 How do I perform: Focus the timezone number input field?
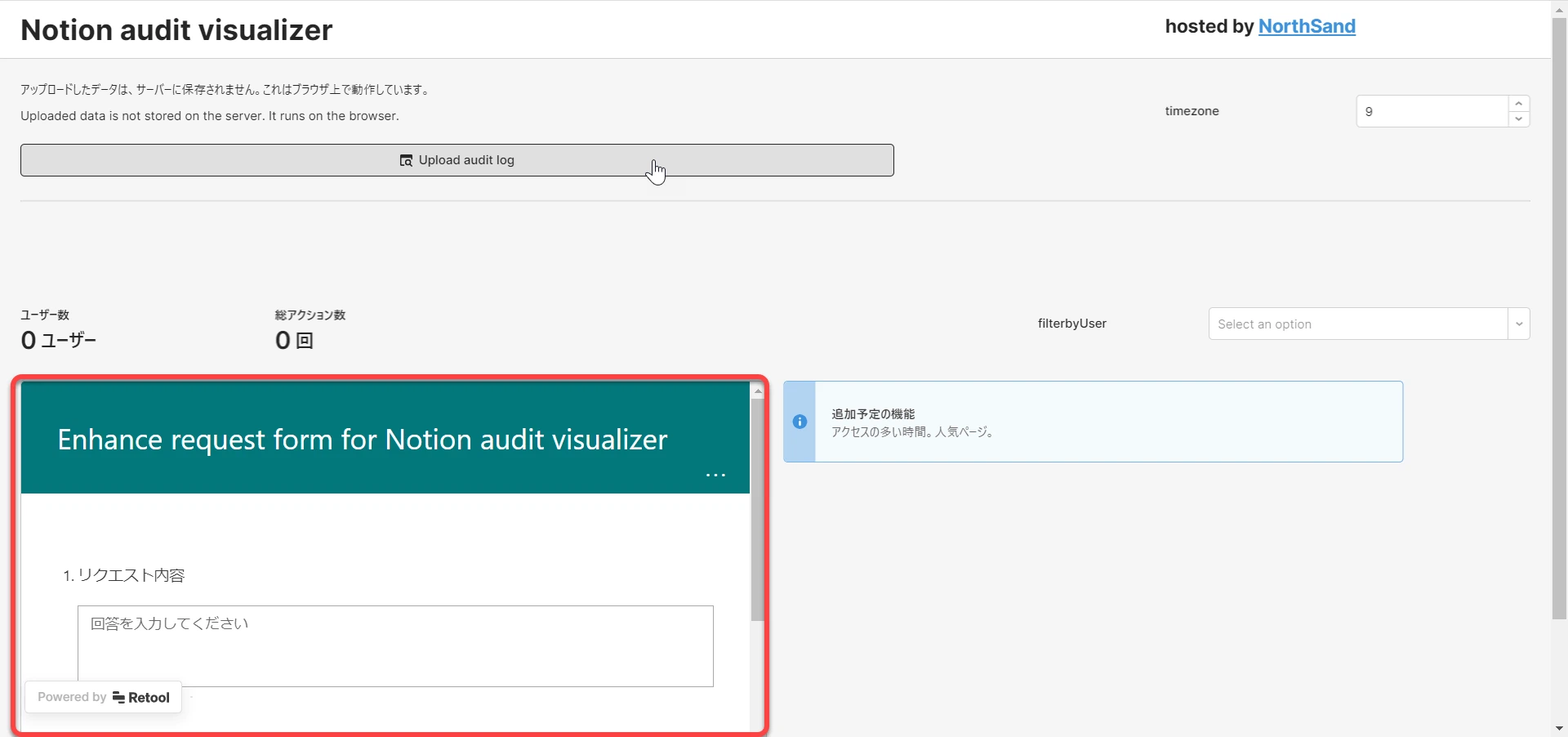point(1432,111)
